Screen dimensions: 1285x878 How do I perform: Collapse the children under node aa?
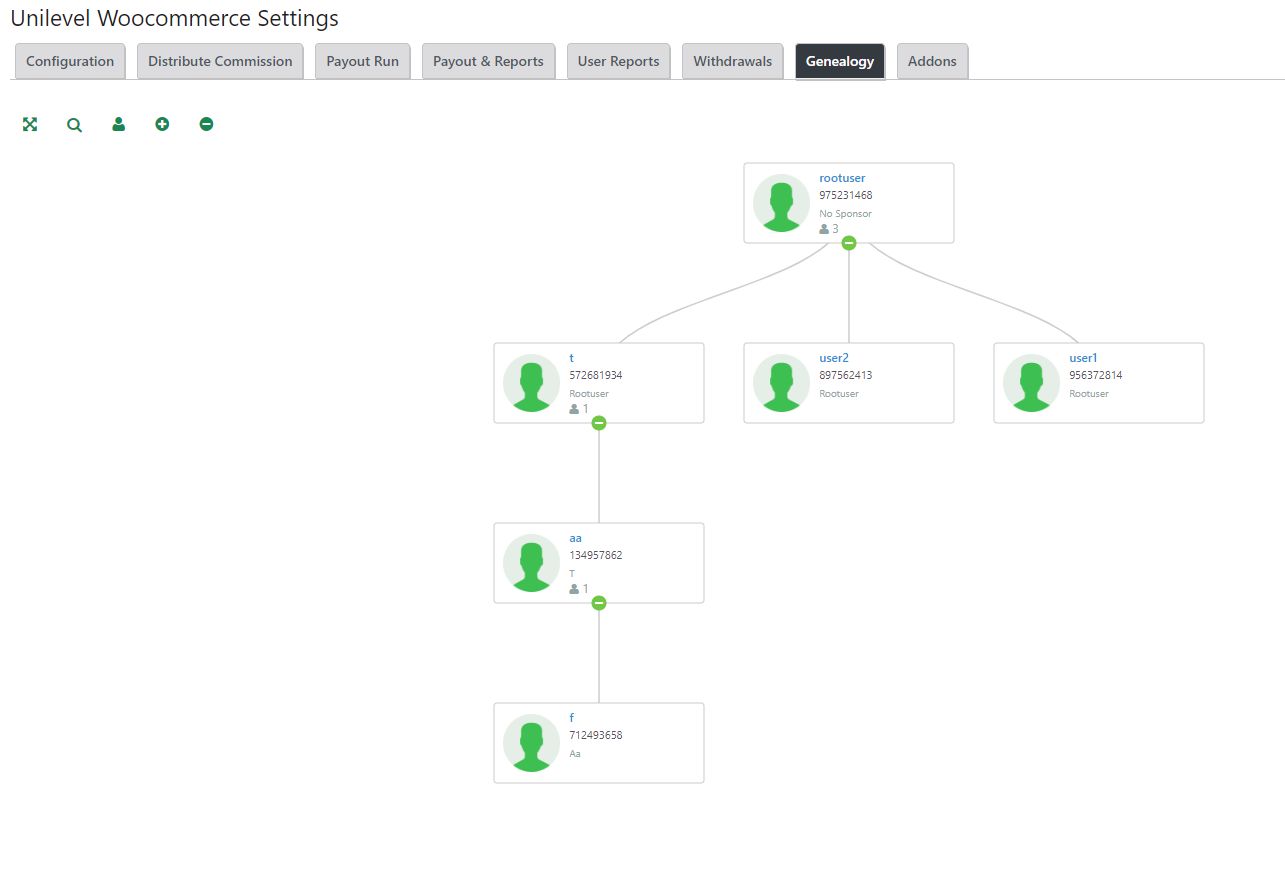point(599,603)
